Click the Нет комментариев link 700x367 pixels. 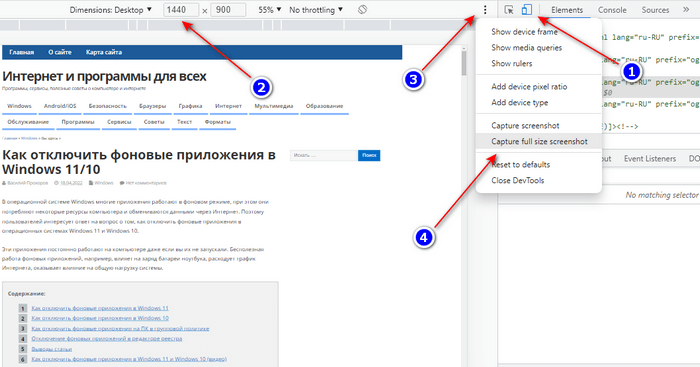point(146,183)
